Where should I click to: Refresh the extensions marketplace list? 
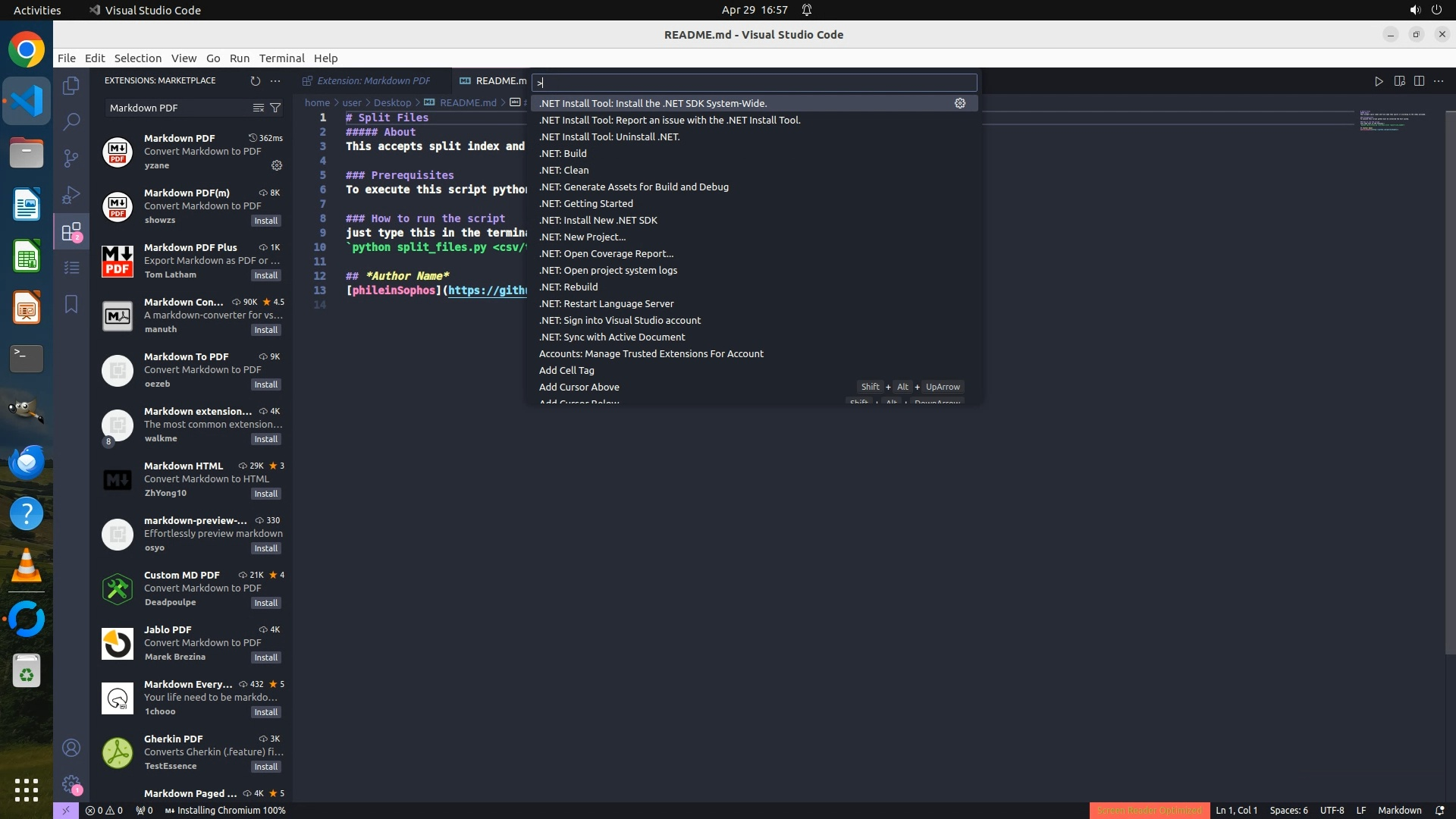coord(255,80)
